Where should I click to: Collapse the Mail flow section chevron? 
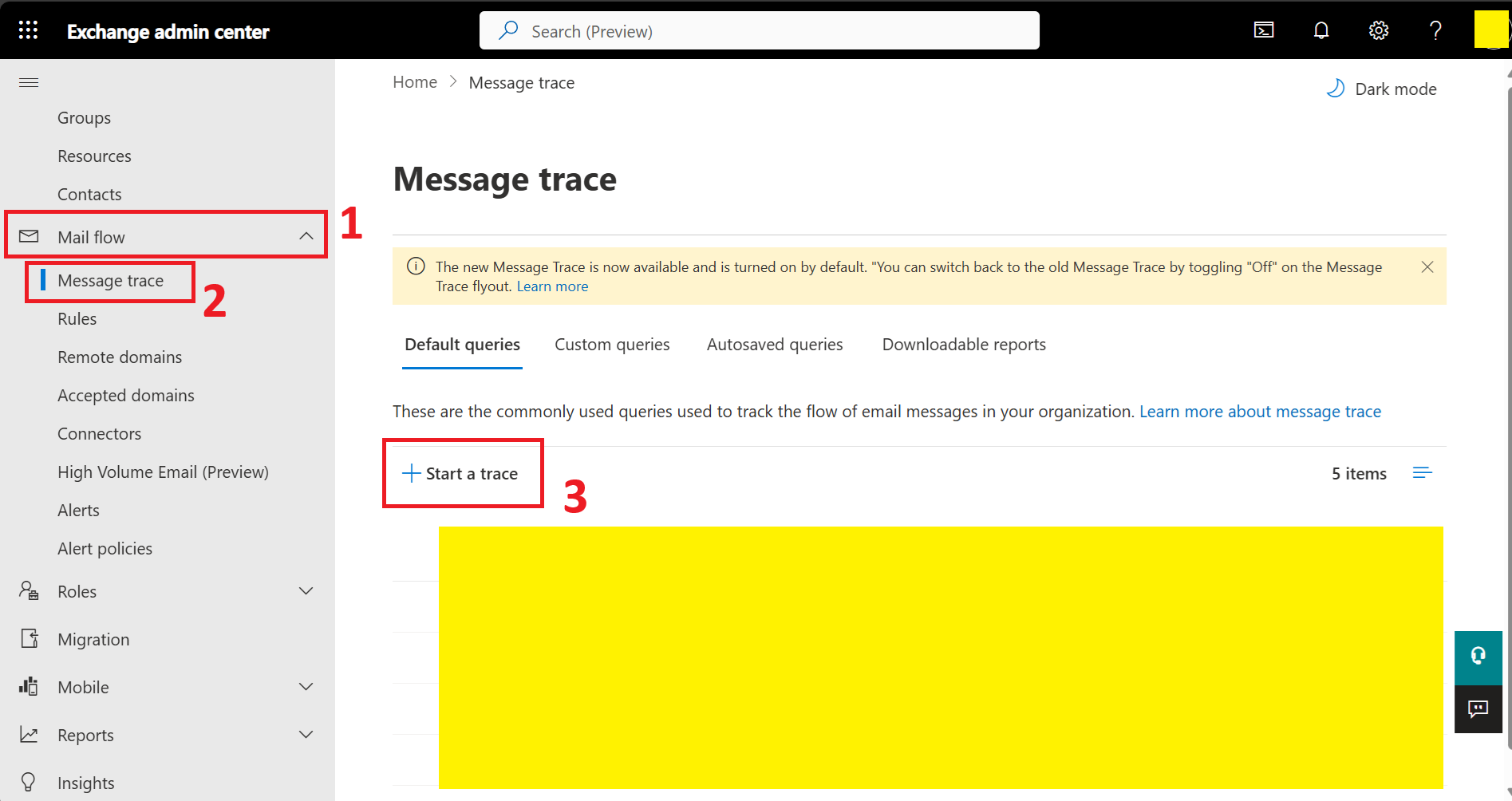click(x=306, y=236)
